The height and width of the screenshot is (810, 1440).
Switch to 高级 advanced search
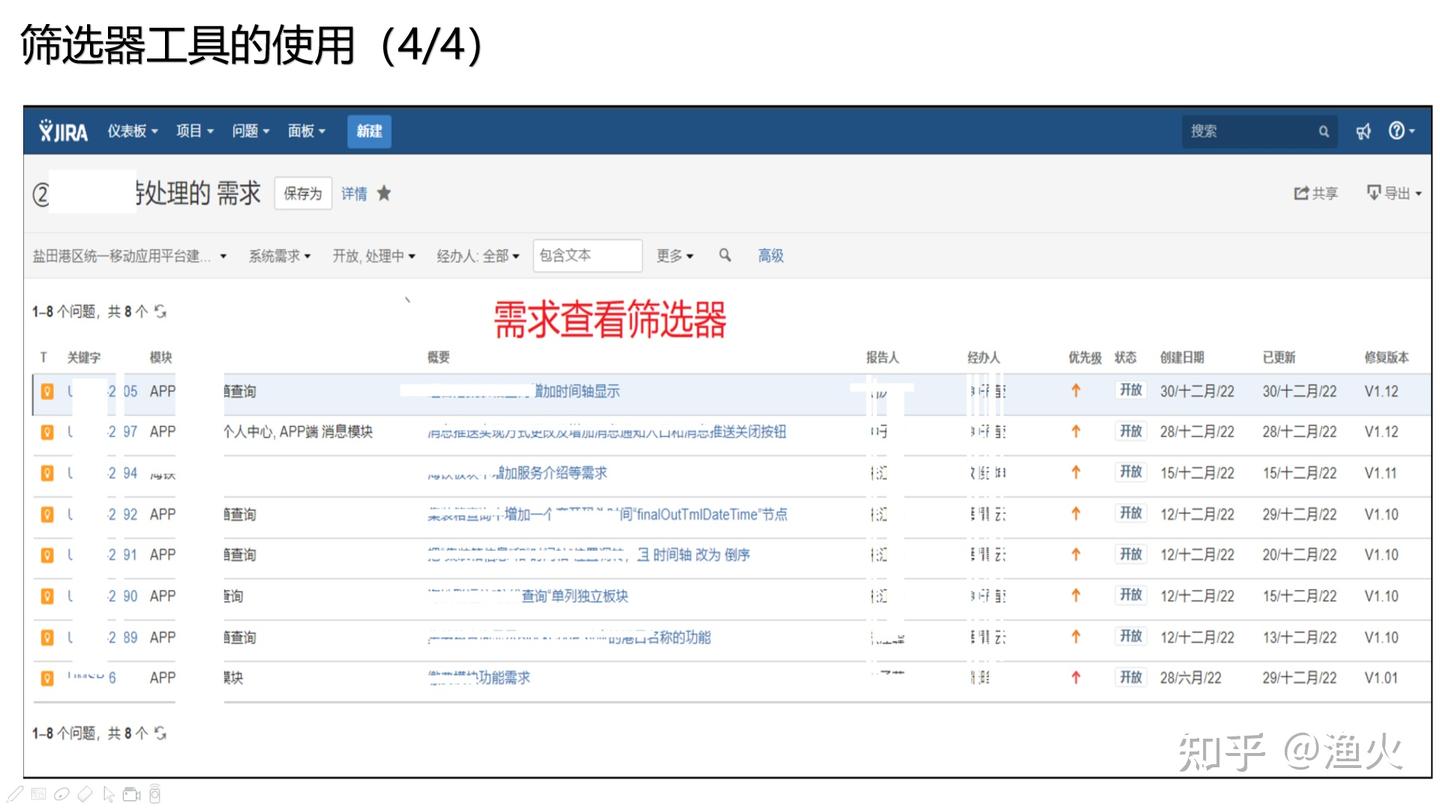[x=770, y=256]
